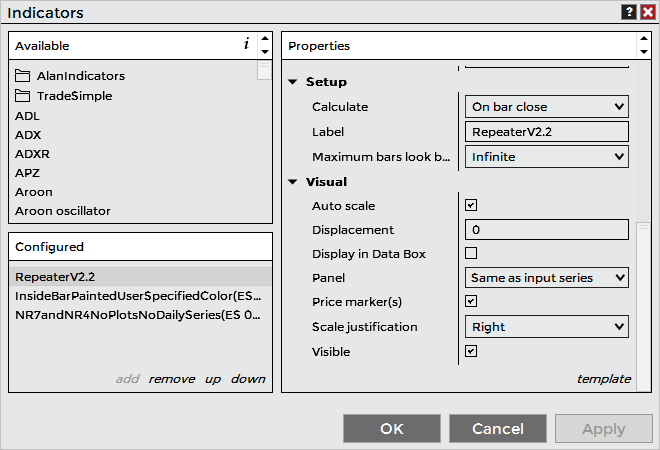Click the remove link

(173, 379)
